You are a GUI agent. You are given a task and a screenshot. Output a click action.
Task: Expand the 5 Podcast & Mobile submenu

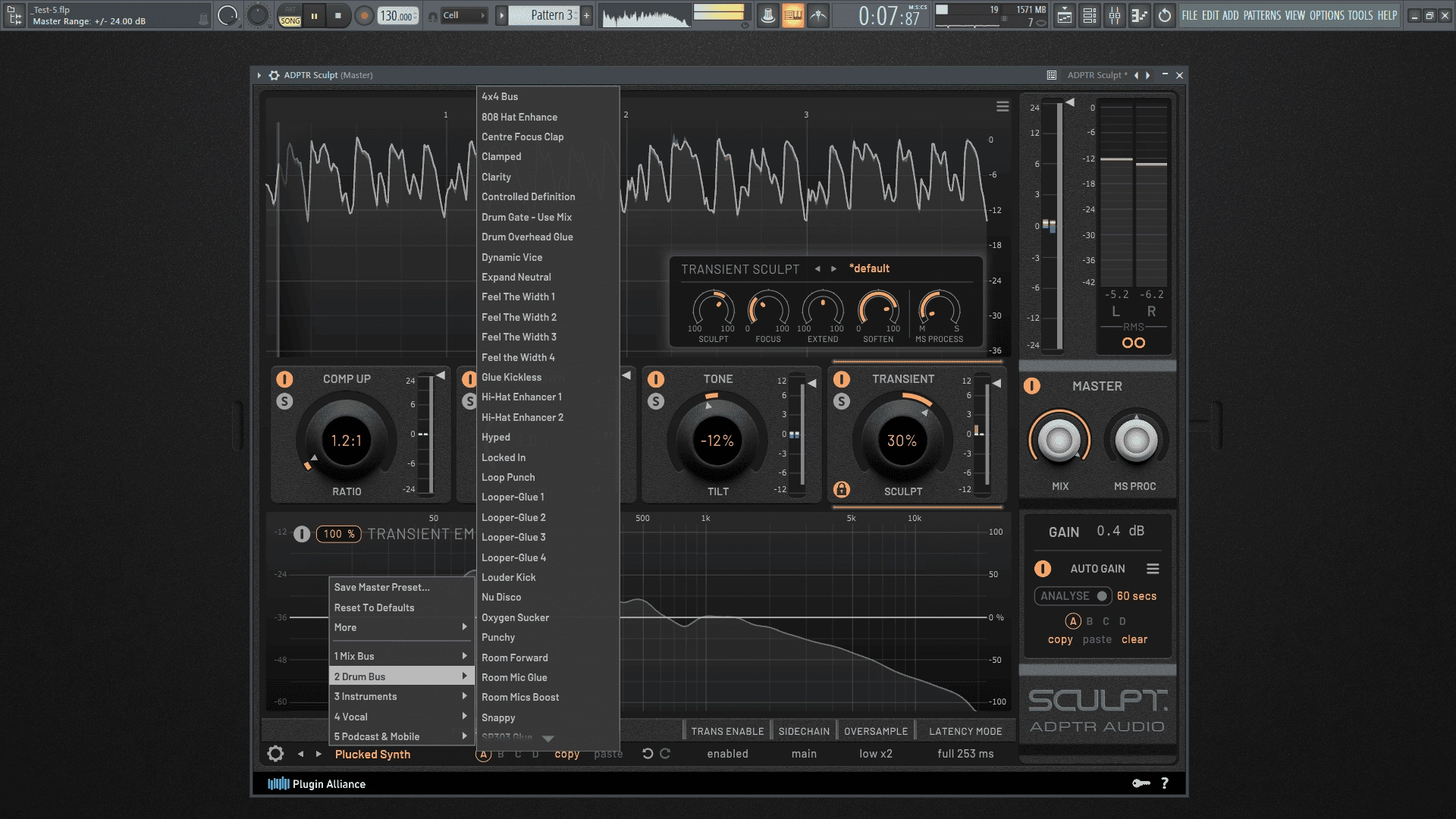click(x=401, y=736)
